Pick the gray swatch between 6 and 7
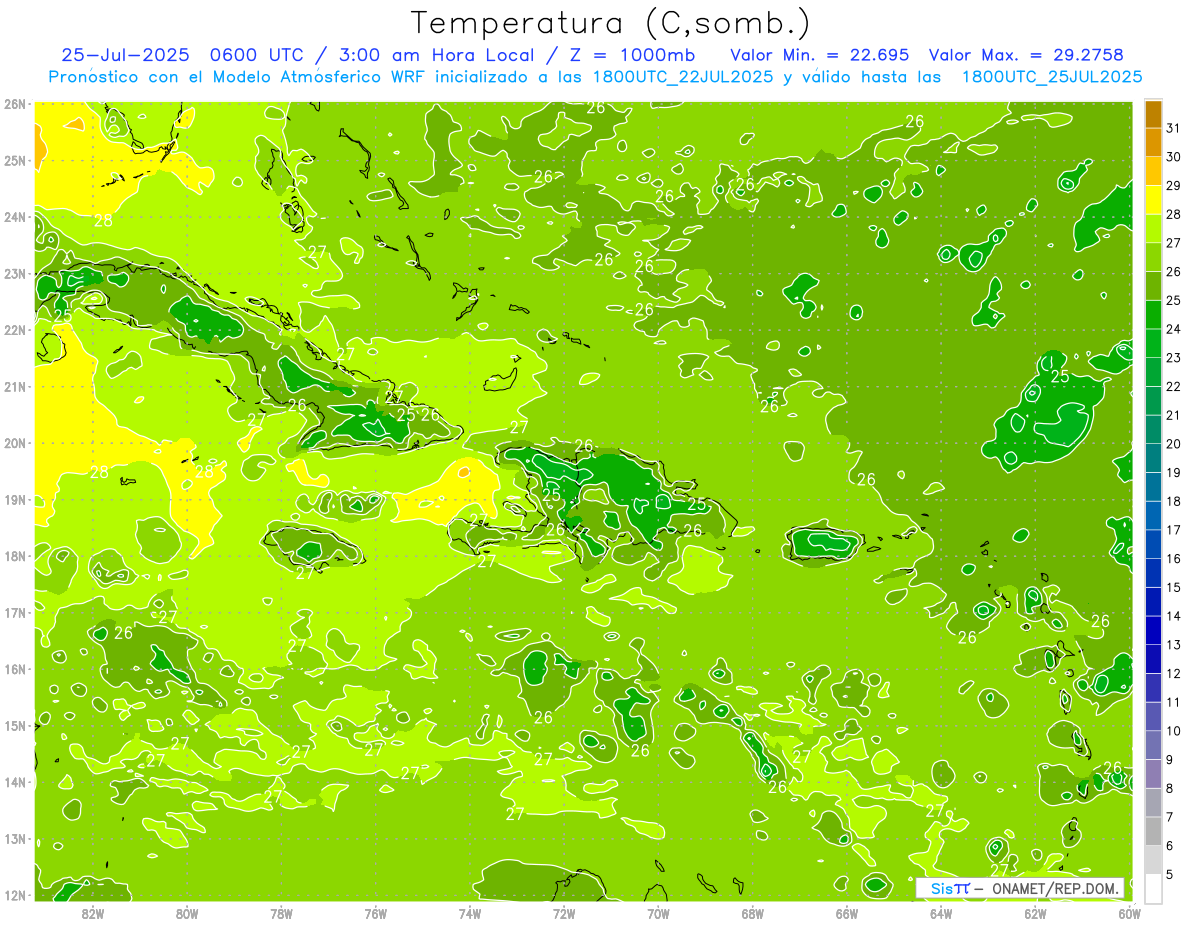This screenshot has height=927, width=1200. coord(1153,831)
